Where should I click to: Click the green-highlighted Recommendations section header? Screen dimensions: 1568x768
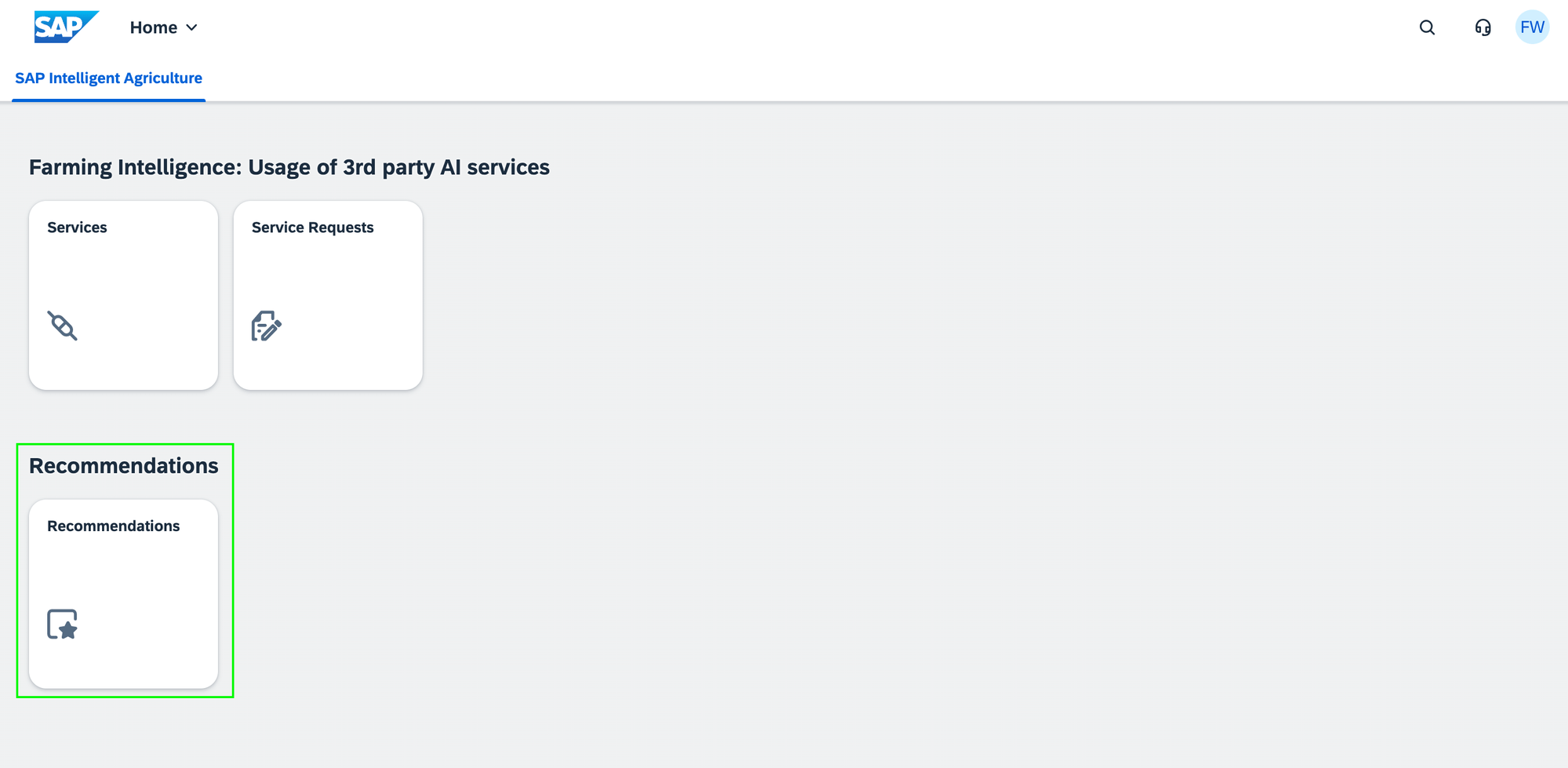click(x=123, y=465)
